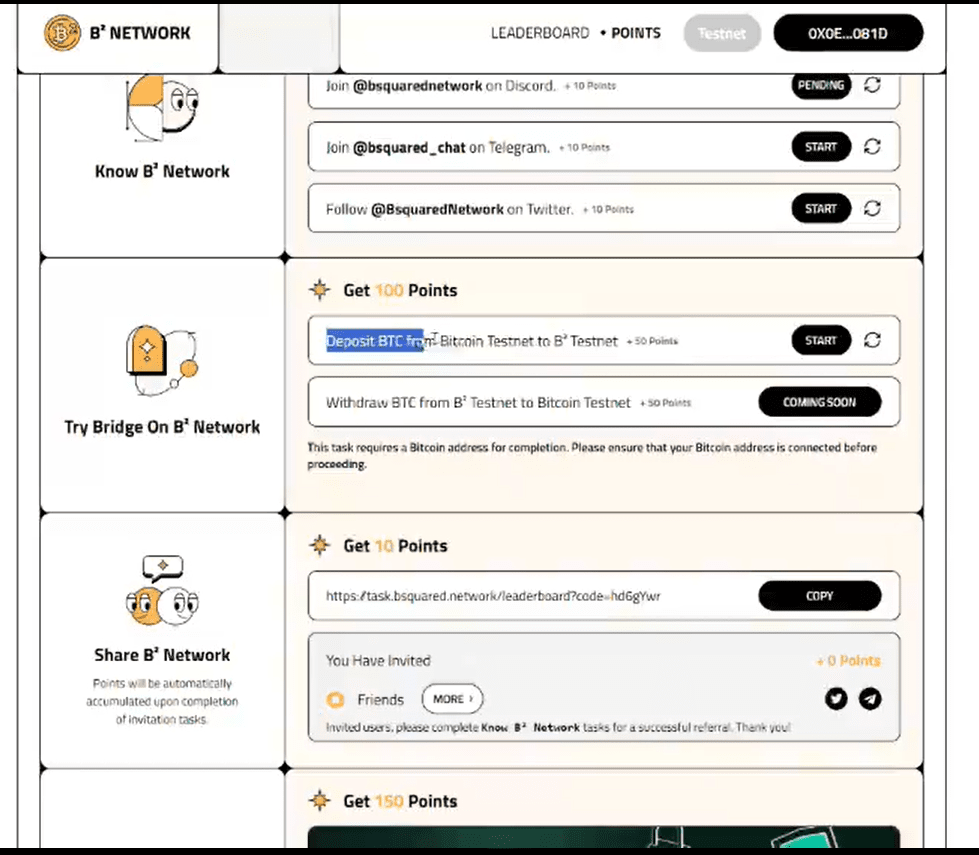Click the star icon beside Get 150 Points
Viewport: 979px width, 855px height.
pos(320,801)
